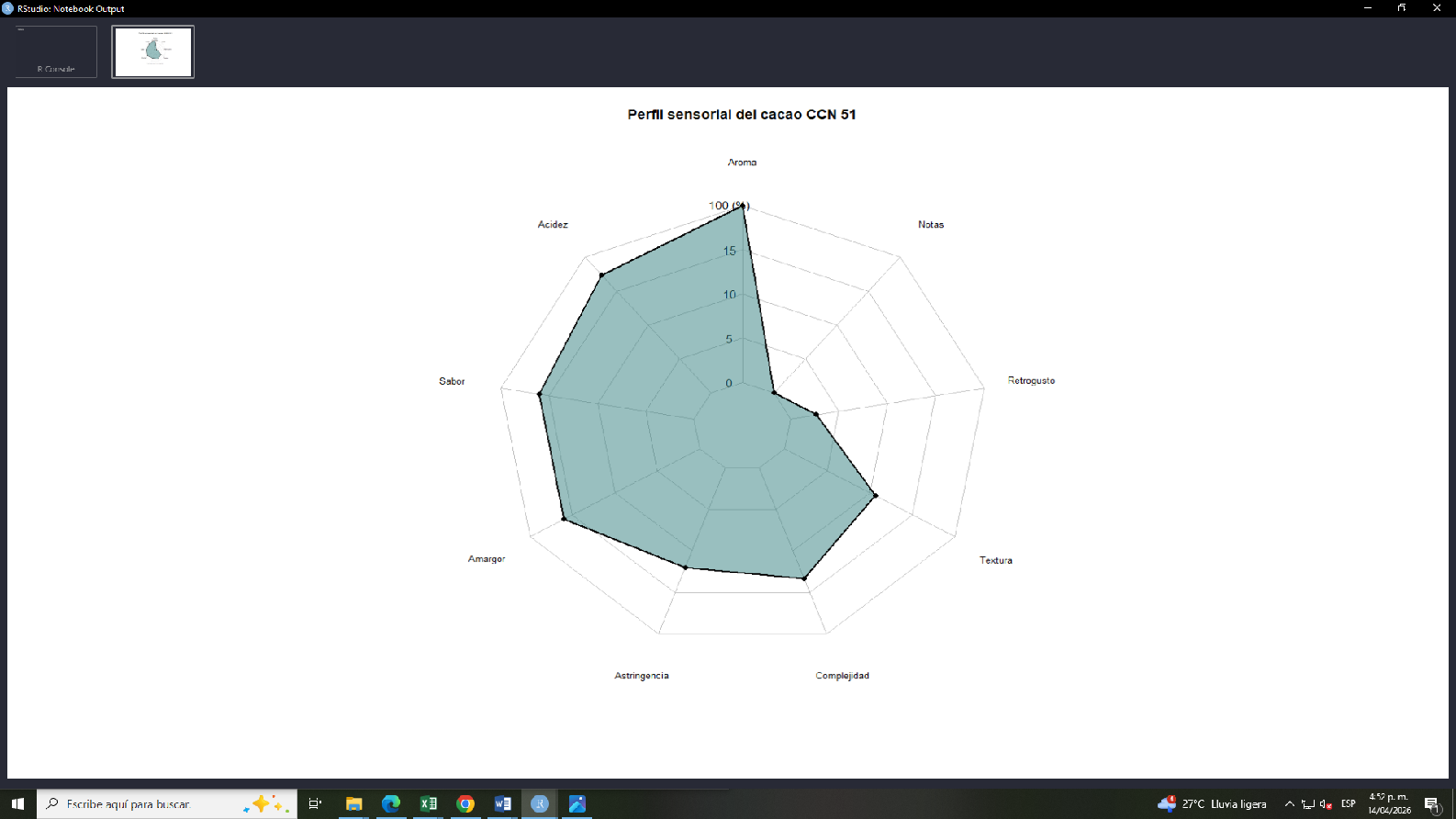Screen dimensions: 1456x819
Task: Open Task View from the taskbar
Action: (x=315, y=803)
